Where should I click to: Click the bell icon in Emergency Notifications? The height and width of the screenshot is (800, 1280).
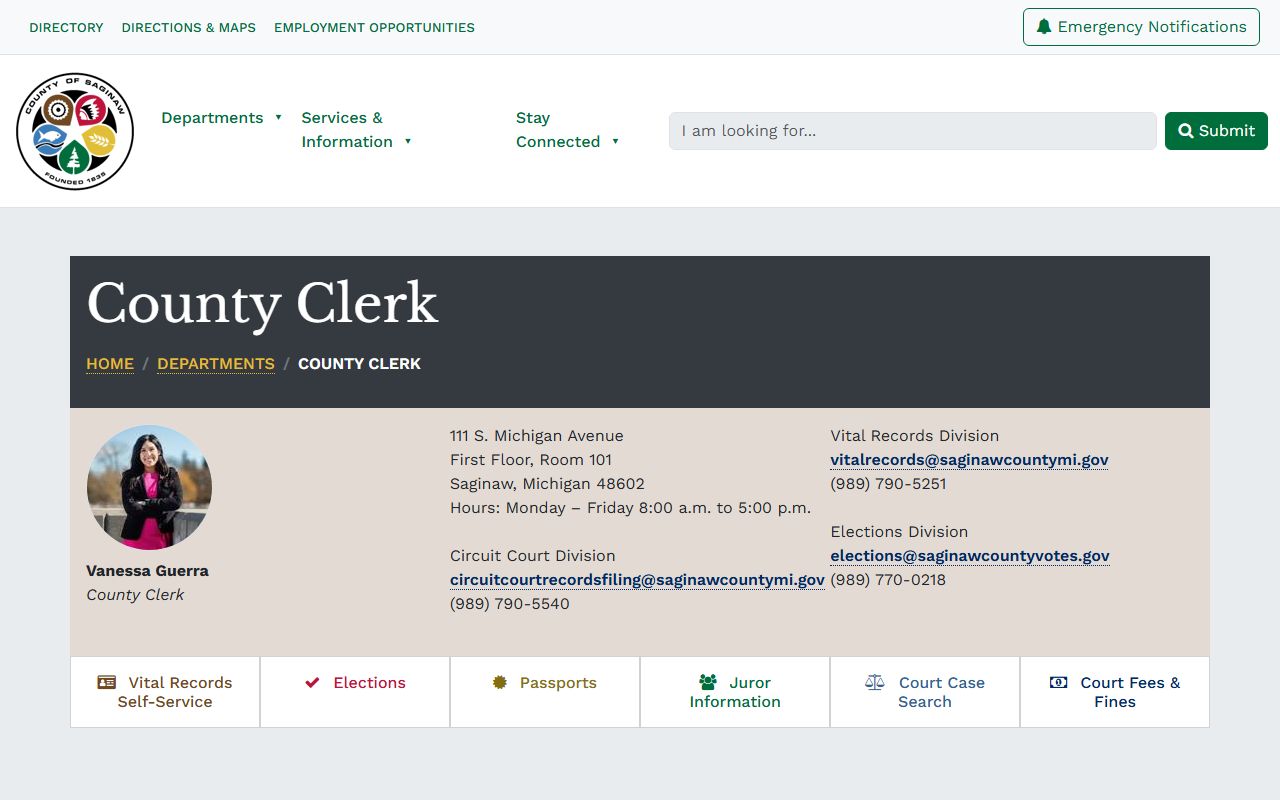1044,27
